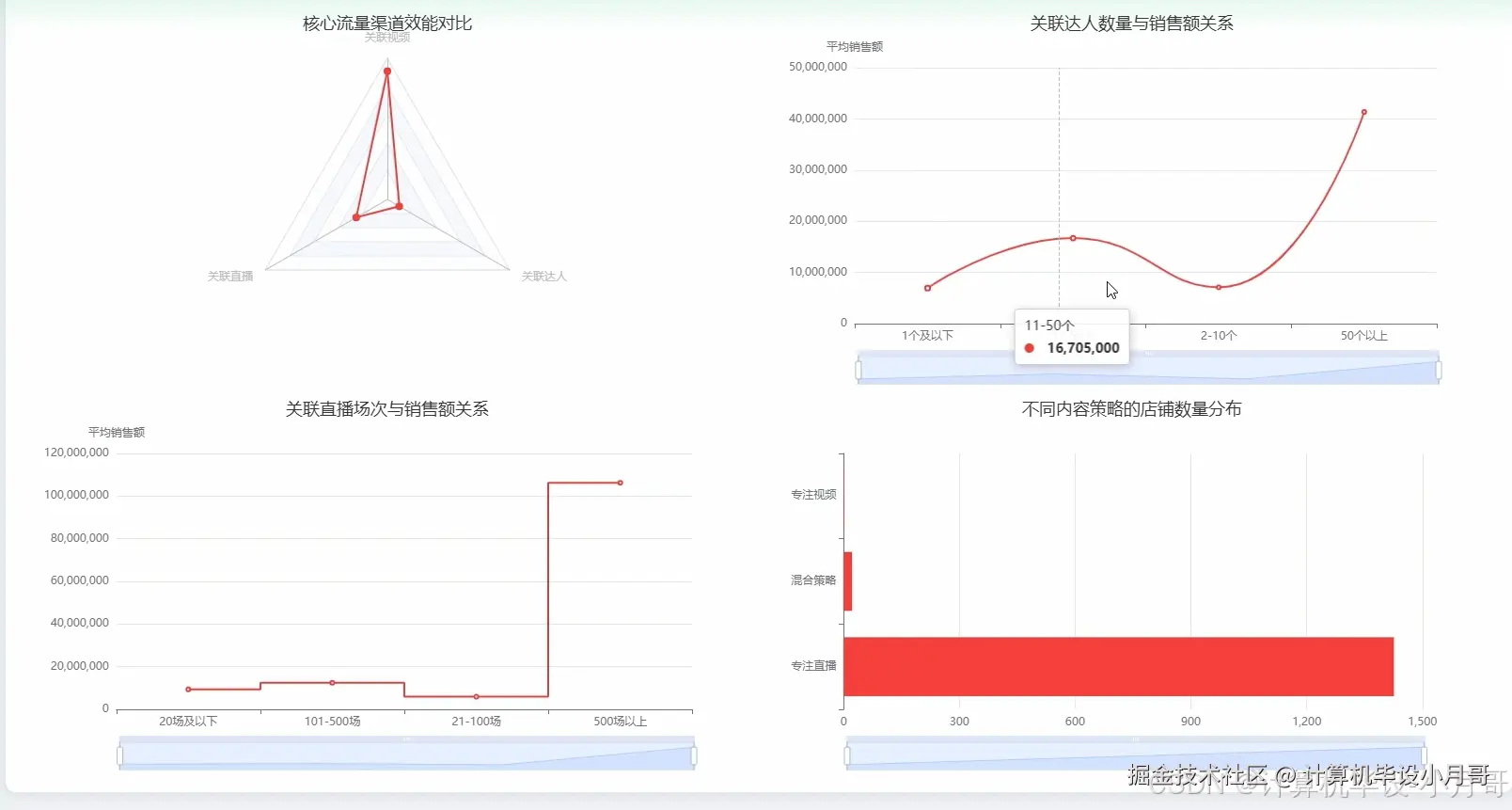
Task: Click the 关联直播场次与销售额关系 chart title
Action: tap(387, 409)
